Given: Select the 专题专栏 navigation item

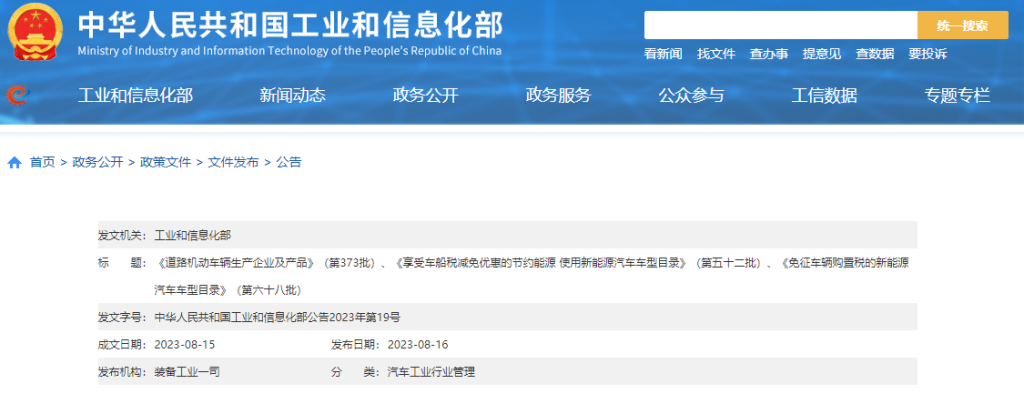Looking at the screenshot, I should (957, 96).
